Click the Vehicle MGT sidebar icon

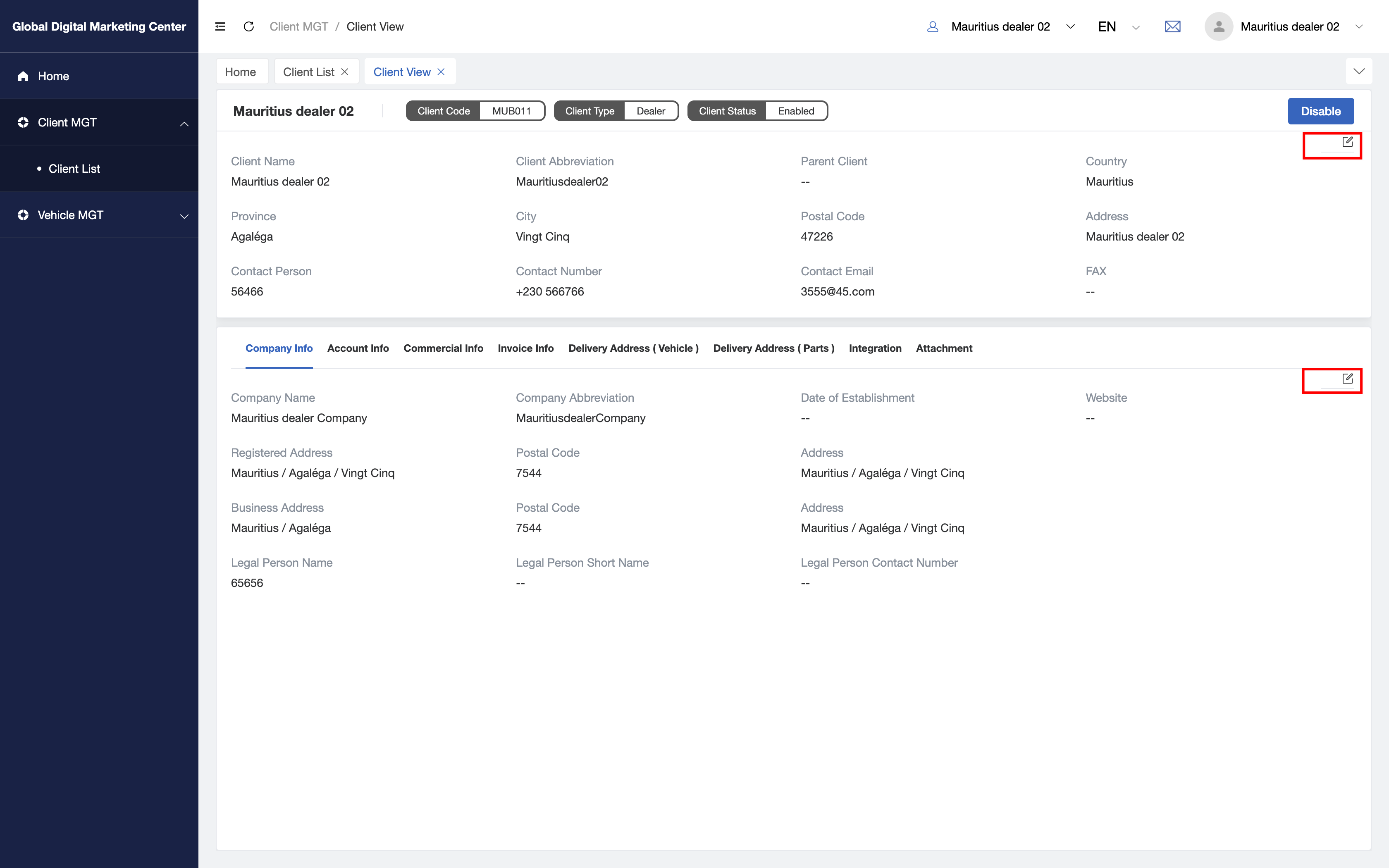pos(23,215)
